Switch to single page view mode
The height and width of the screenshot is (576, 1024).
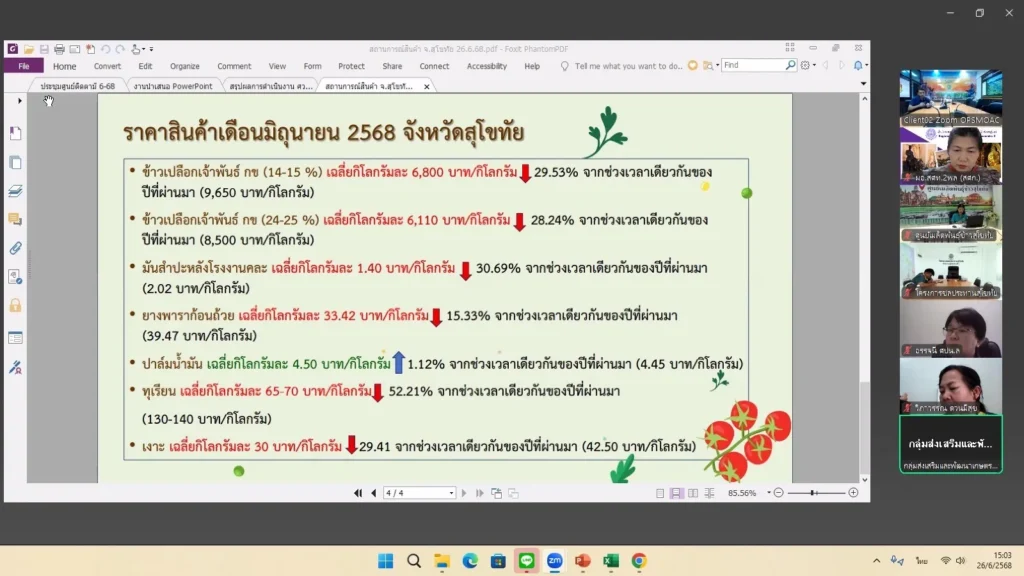click(x=660, y=493)
